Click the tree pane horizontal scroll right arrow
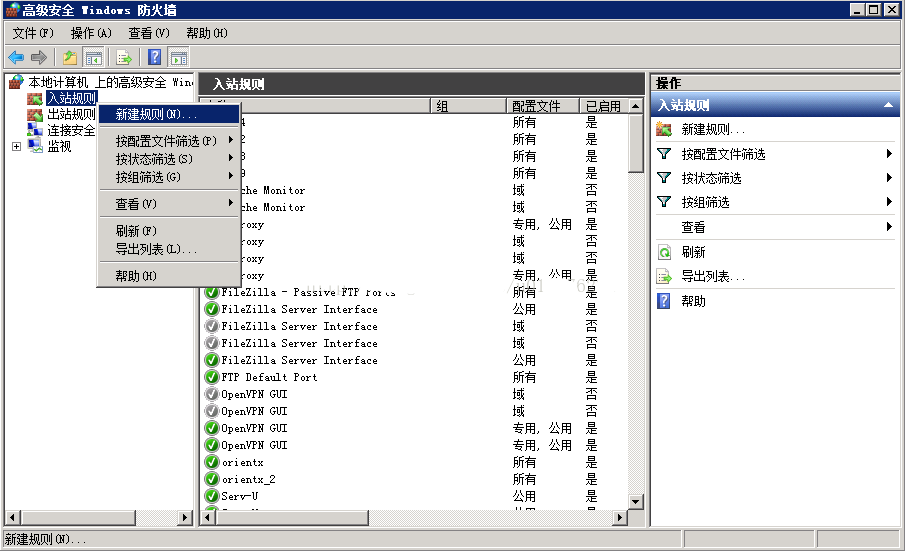Image resolution: width=905 pixels, height=551 pixels. (x=185, y=518)
